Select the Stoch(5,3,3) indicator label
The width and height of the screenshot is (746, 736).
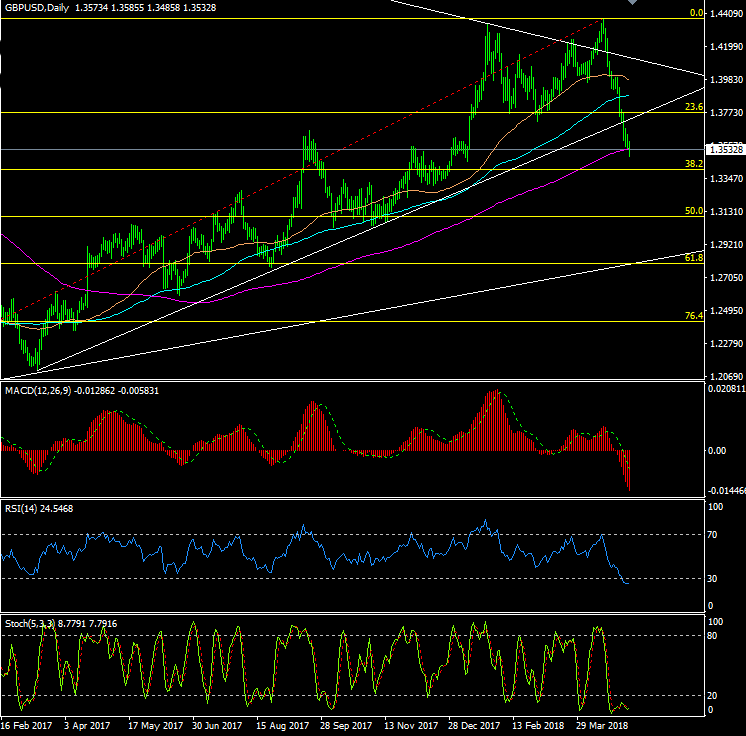pos(28,622)
